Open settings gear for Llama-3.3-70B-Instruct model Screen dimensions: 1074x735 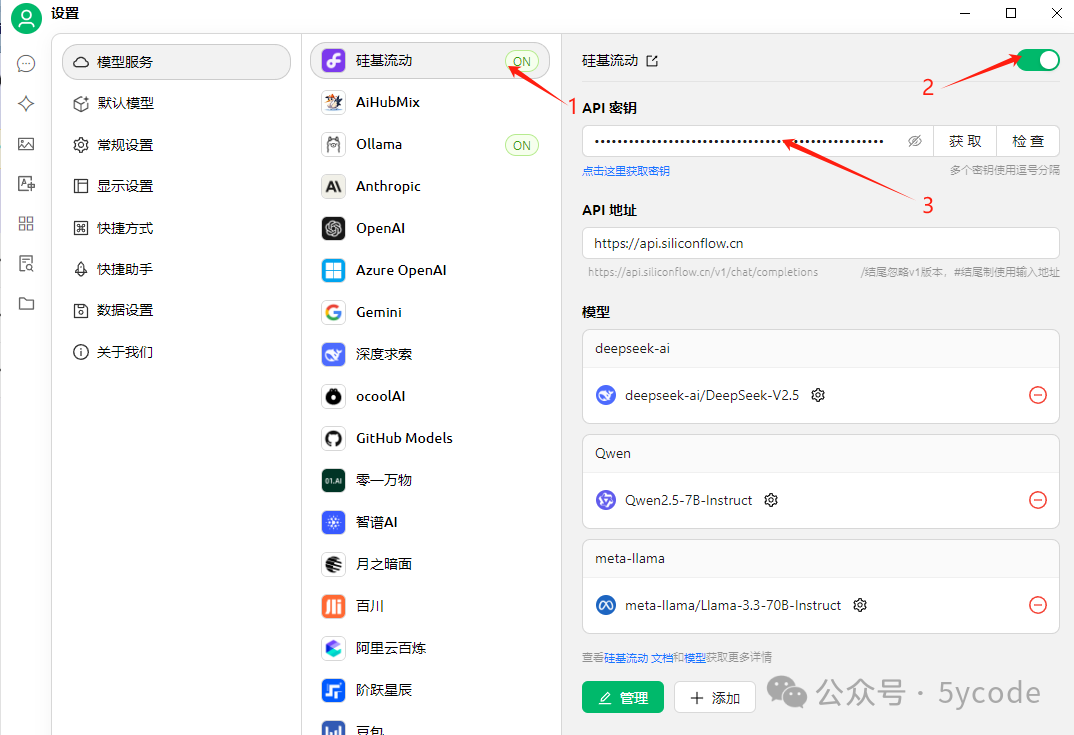pos(860,605)
